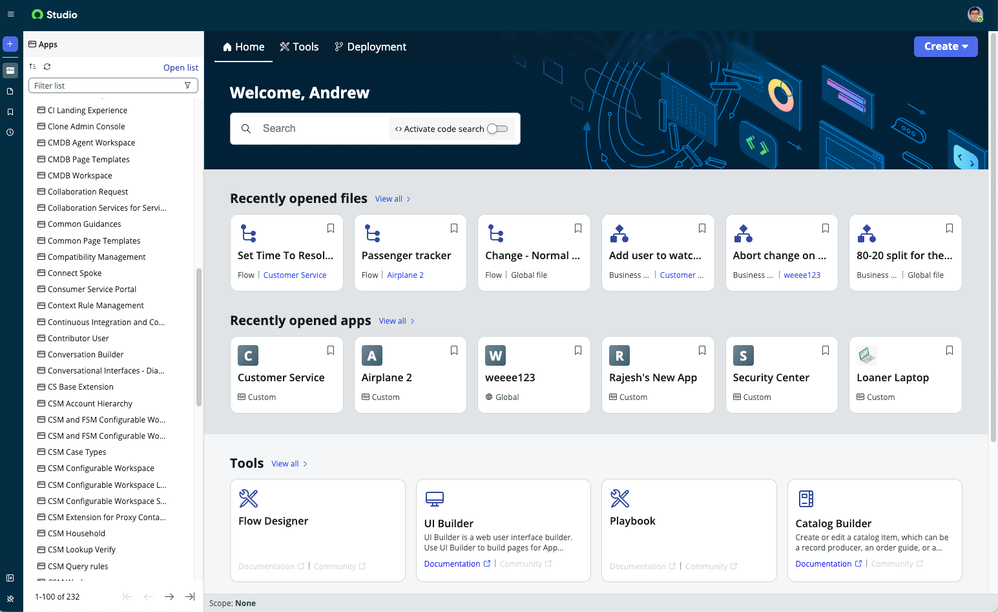Open the Create dropdown
Viewport: 998px width, 612px height.
(945, 47)
